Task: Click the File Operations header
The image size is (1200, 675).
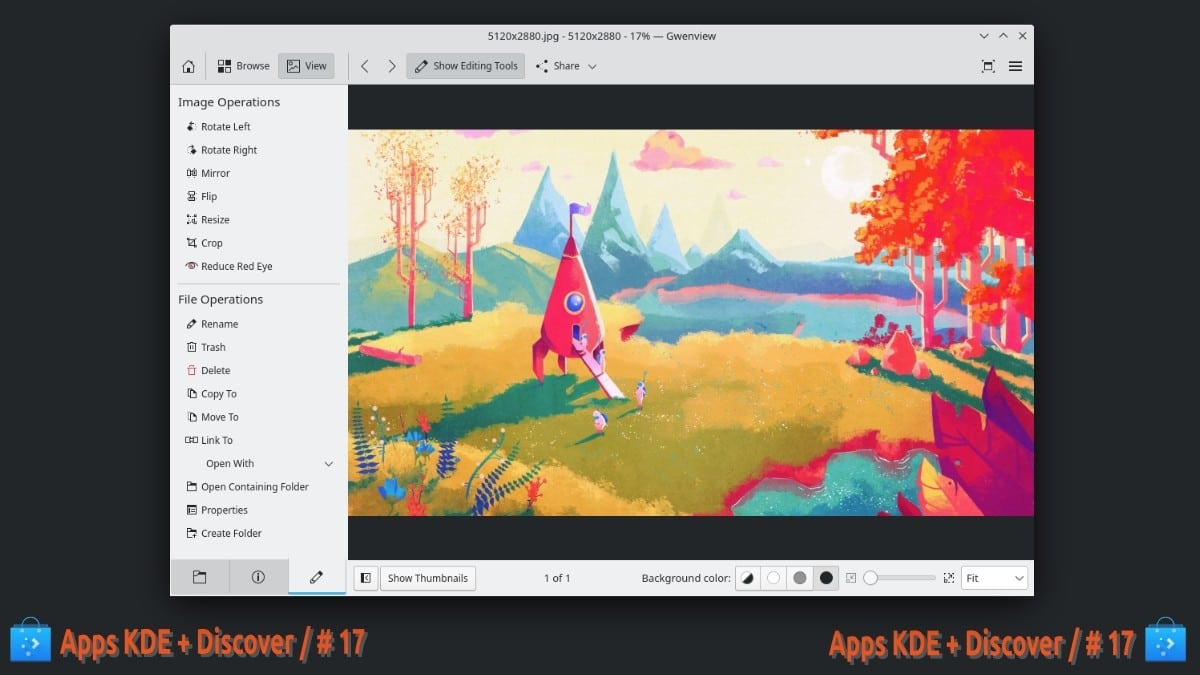Action: coord(220,299)
